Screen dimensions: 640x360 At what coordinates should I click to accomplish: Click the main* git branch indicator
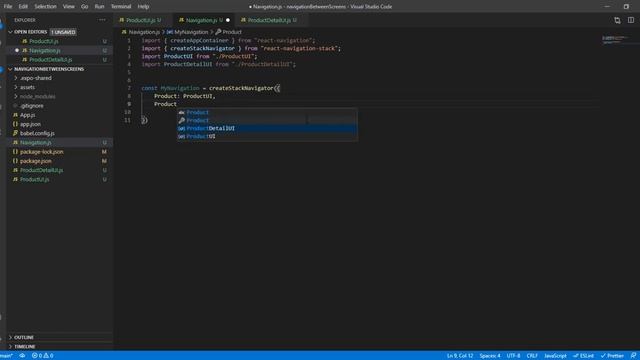click(x=7, y=356)
